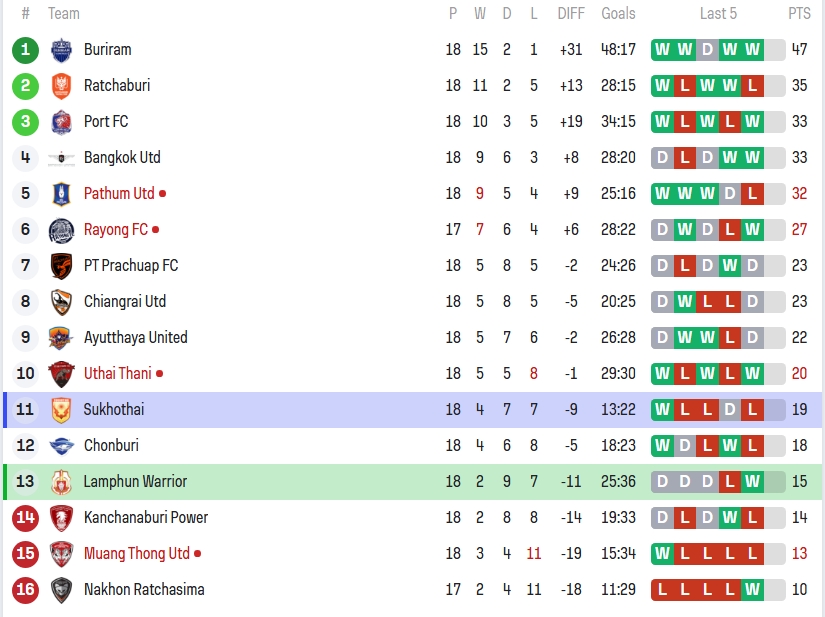Click the Uthai Thani team badge
This screenshot has width=825, height=617.
click(x=61, y=374)
